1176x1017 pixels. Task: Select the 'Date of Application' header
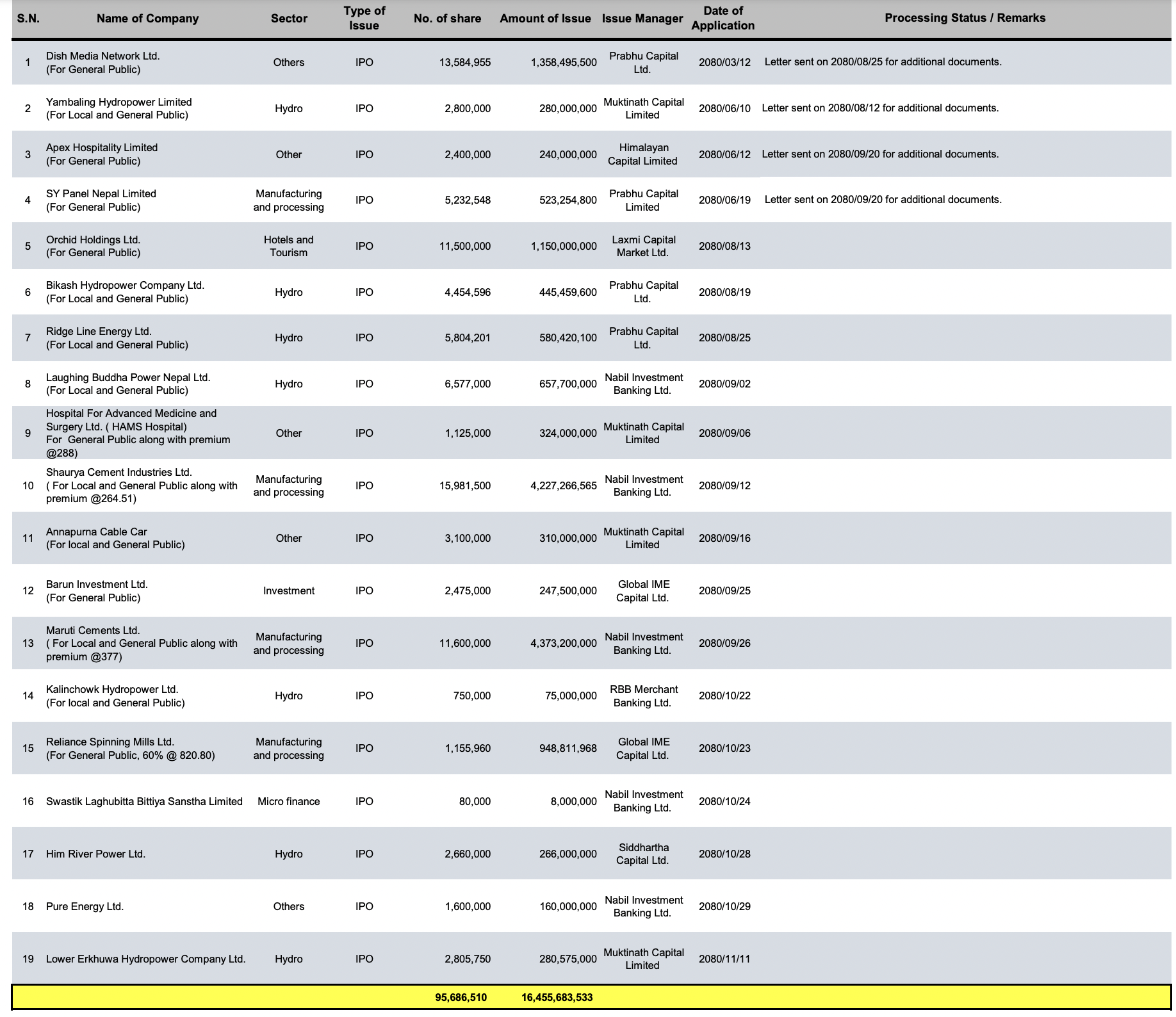tap(723, 19)
